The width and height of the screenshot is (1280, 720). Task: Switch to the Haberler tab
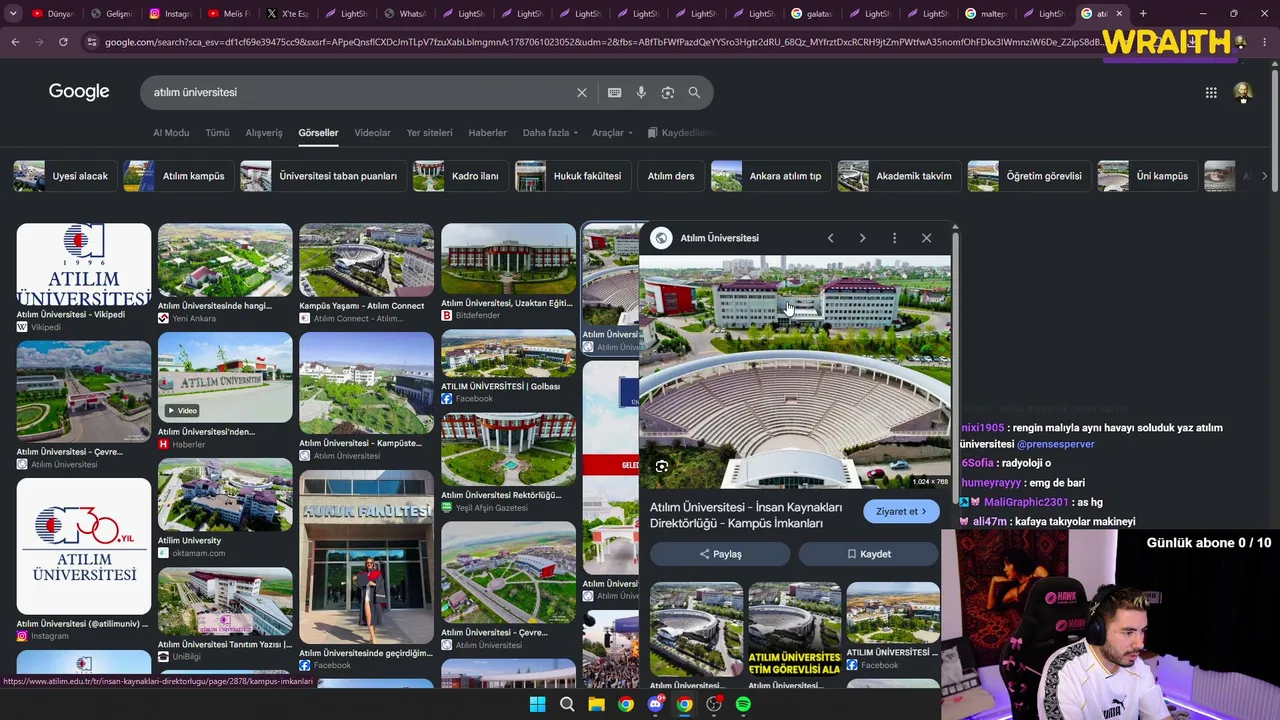click(x=488, y=133)
